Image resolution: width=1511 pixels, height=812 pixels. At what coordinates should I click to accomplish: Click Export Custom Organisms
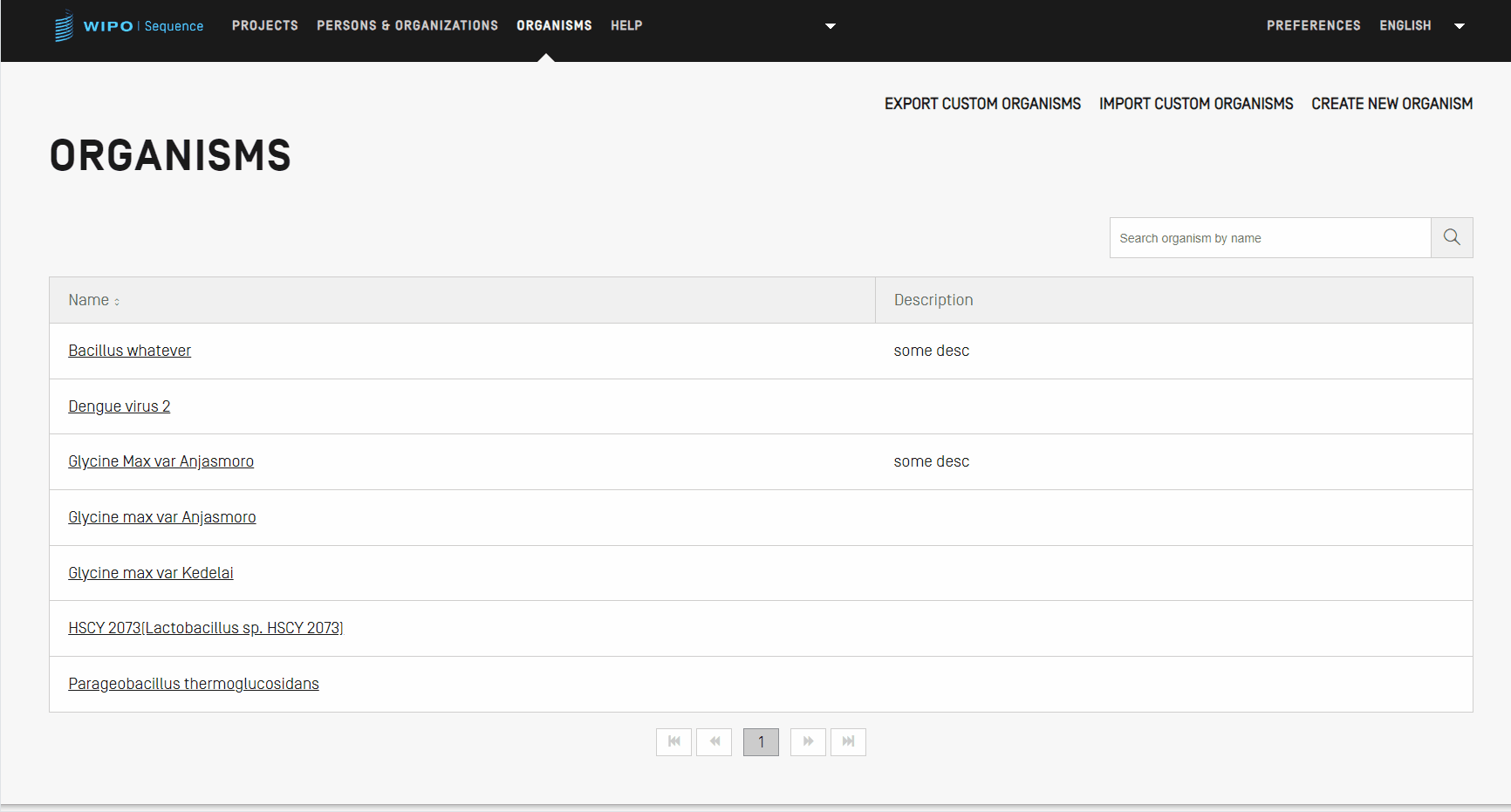click(x=982, y=104)
